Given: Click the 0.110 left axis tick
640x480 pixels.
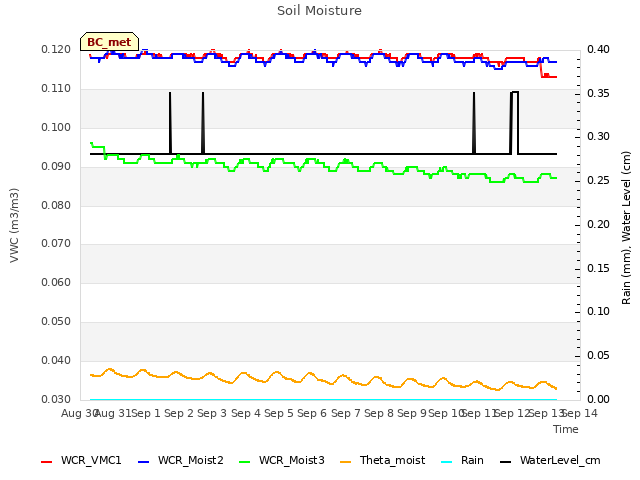Looking at the screenshot, I should click(56, 89).
